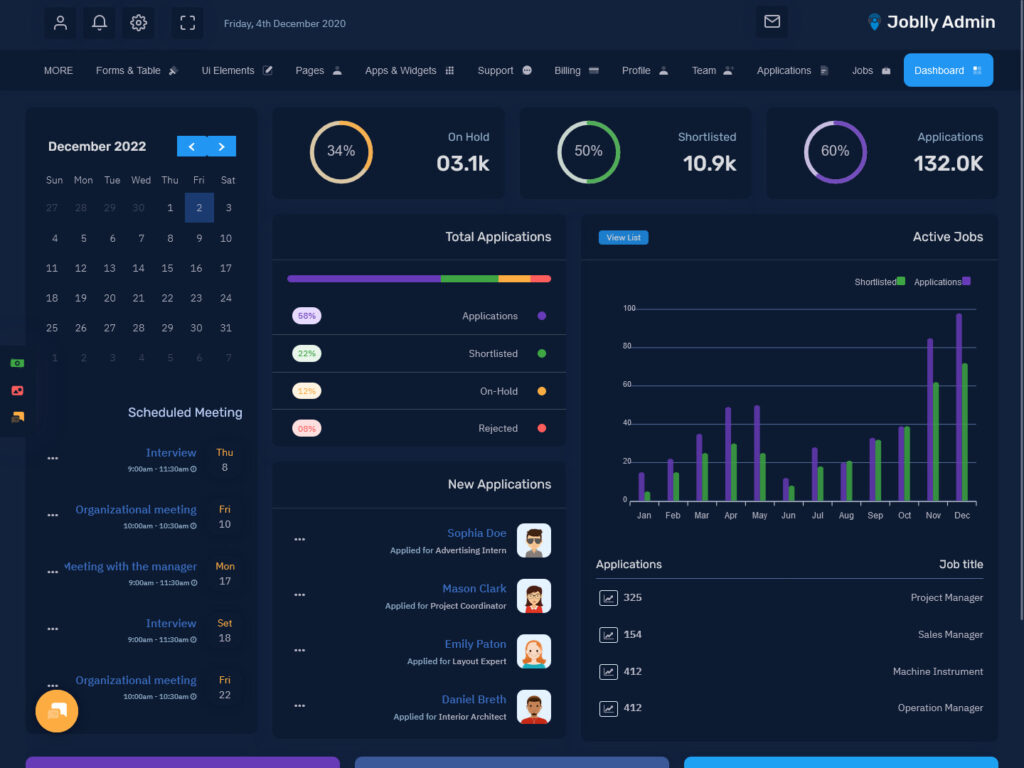This screenshot has height=768, width=1024.
Task: Click chart icon next to Machine Instrument row
Action: [x=608, y=671]
